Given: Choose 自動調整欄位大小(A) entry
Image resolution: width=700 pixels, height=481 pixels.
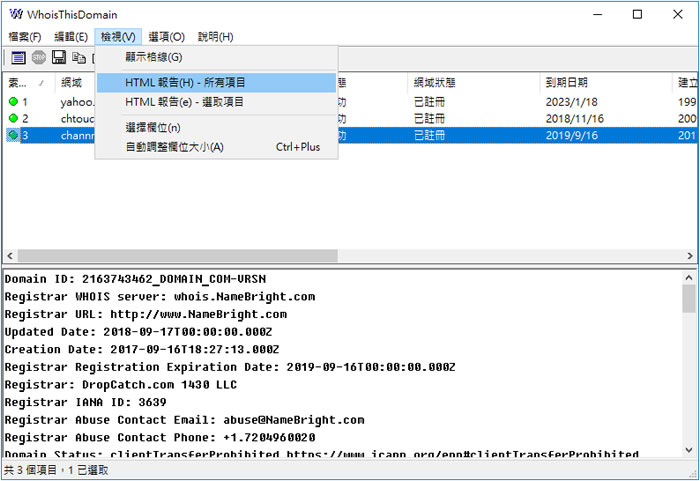Looking at the screenshot, I should pyautogui.click(x=217, y=147).
